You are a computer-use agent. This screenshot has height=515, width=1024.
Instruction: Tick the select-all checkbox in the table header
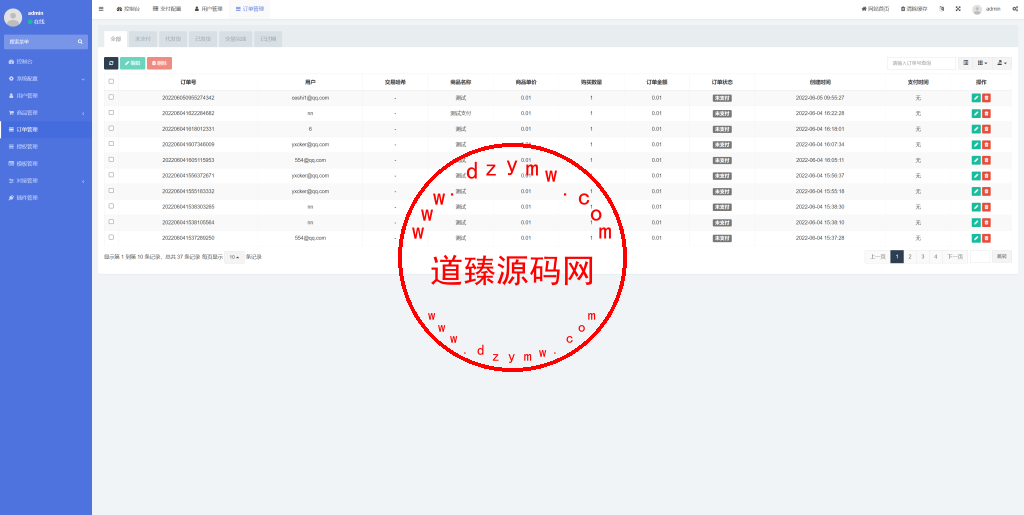coord(111,82)
